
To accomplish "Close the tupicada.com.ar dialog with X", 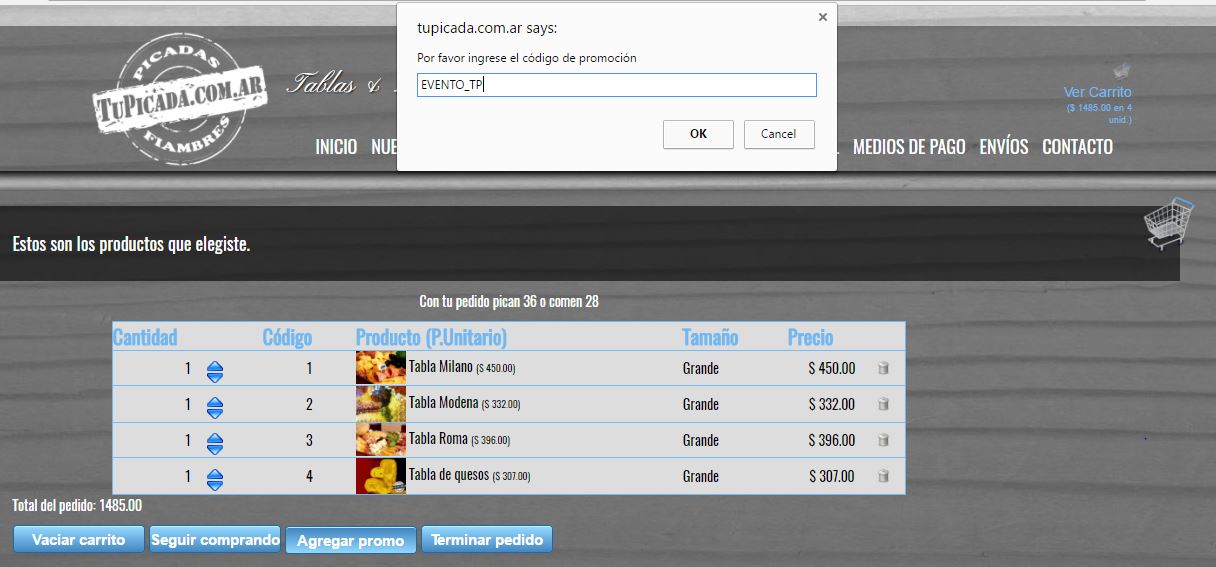I will (823, 17).
